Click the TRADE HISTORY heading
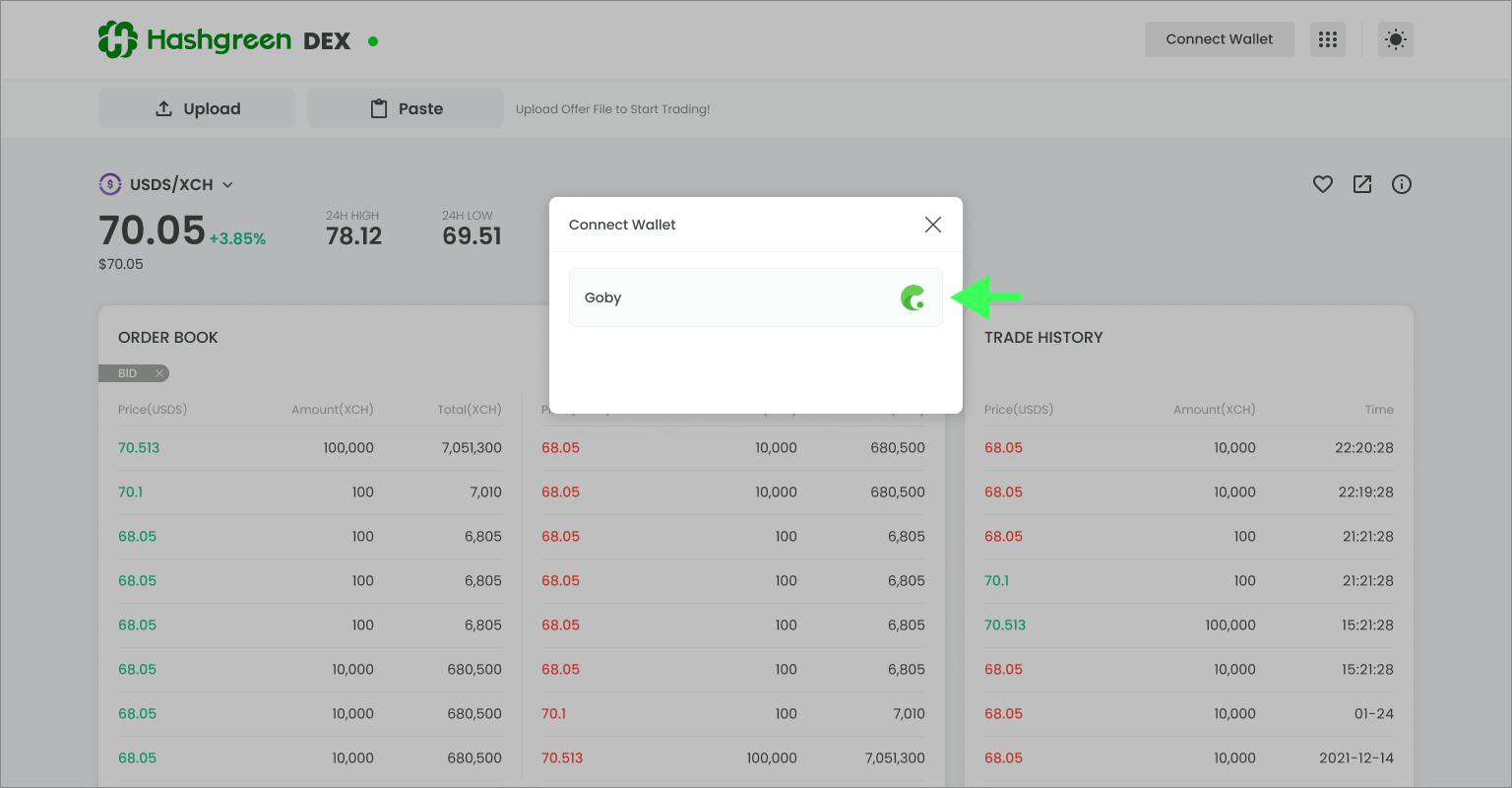This screenshot has width=1512, height=788. click(1043, 337)
